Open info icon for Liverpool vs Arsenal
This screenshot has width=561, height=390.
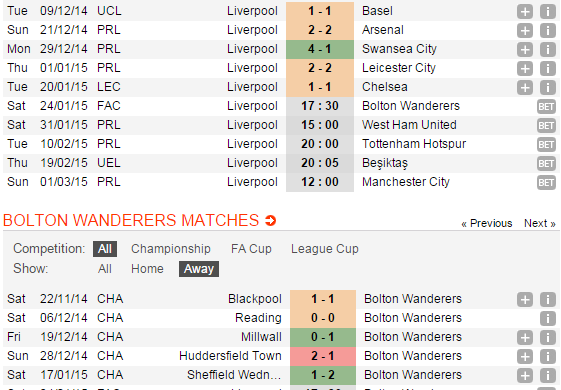click(x=547, y=30)
